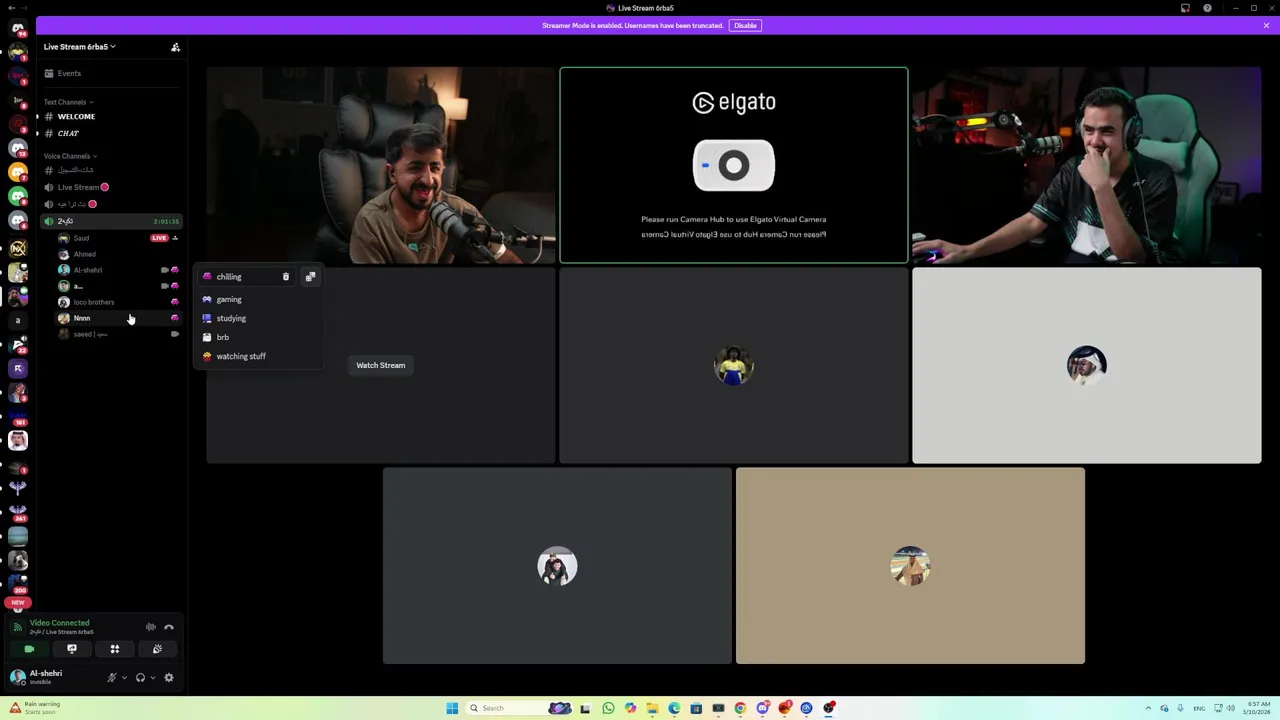The height and width of the screenshot is (720, 1280).
Task: Open headphone output options chevron
Action: point(152,678)
